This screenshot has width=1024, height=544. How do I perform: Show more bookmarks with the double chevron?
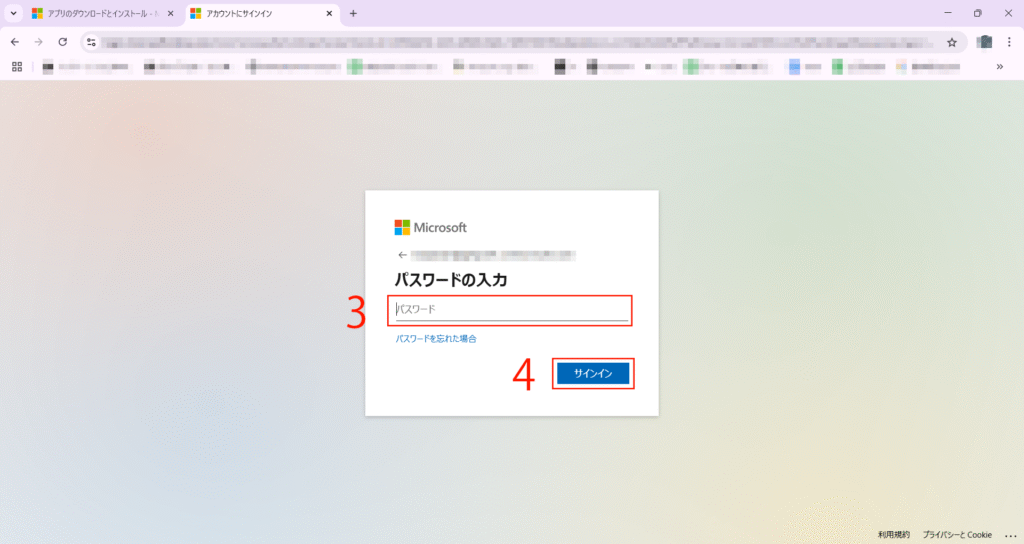click(x=1000, y=67)
